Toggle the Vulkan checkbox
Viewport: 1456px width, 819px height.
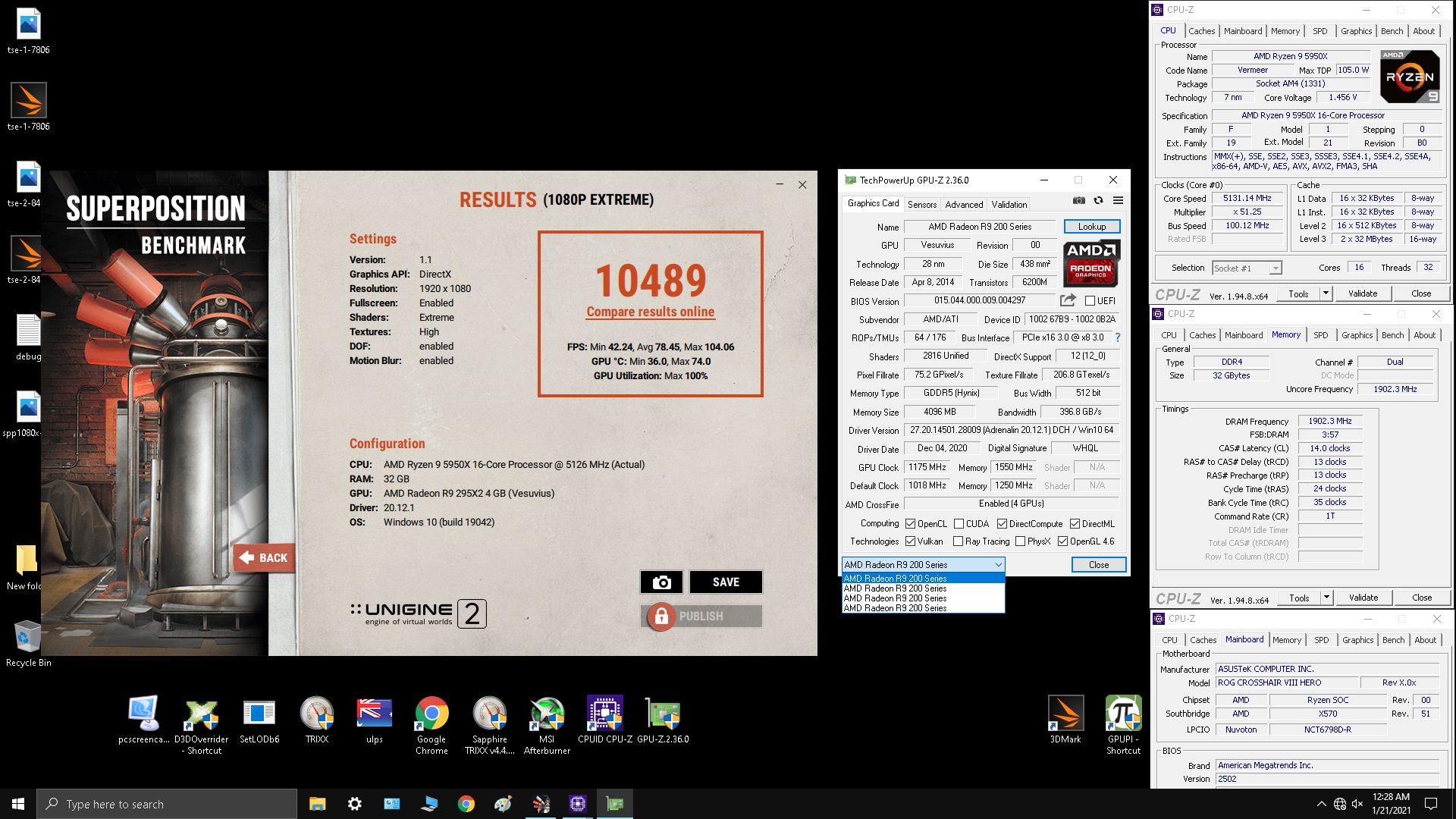910,541
